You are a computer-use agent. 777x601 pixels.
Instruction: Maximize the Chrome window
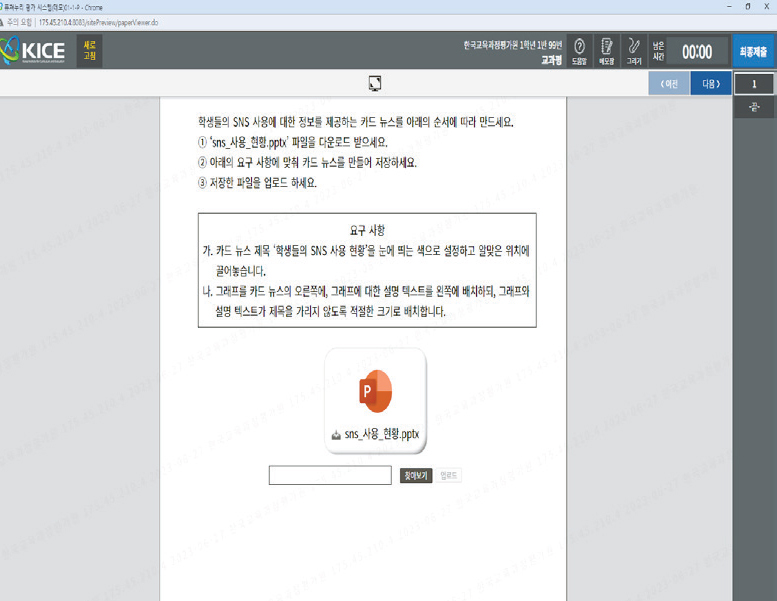click(748, 6)
